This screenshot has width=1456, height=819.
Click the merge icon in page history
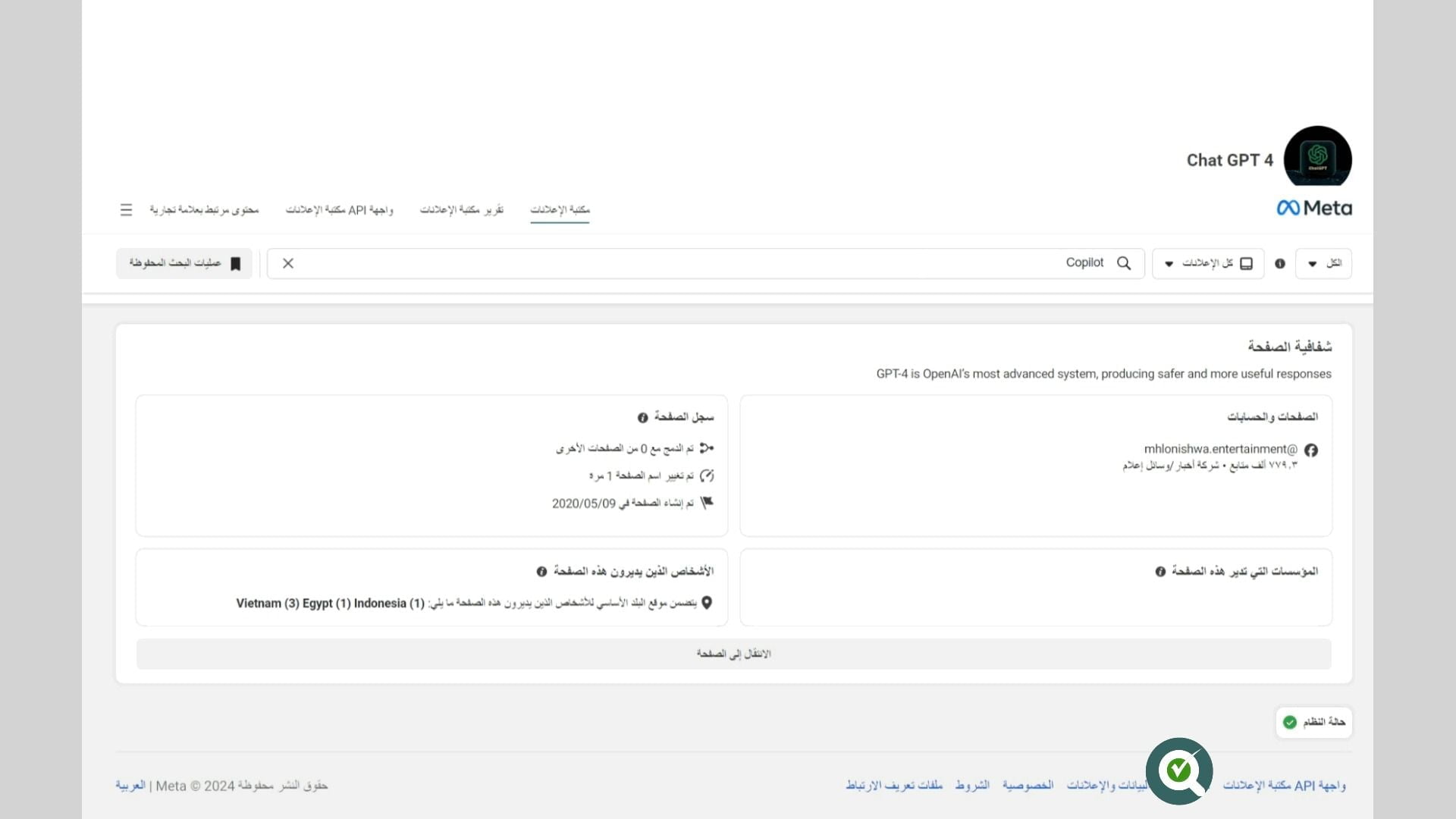[707, 448]
